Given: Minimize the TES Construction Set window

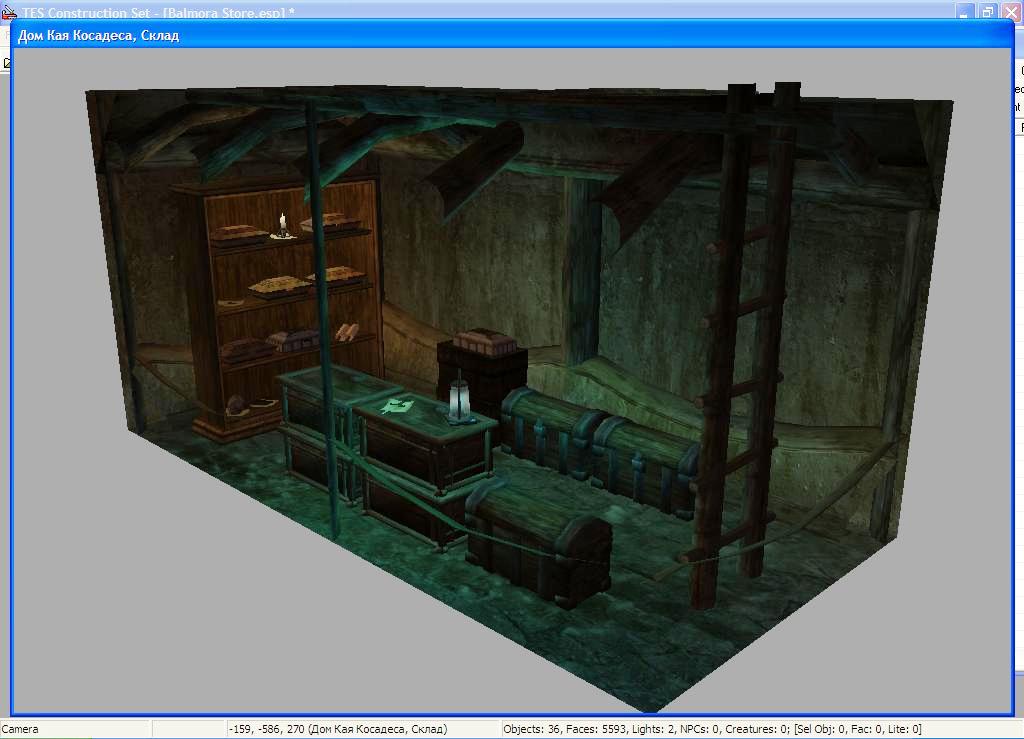Looking at the screenshot, I should coord(965,12).
